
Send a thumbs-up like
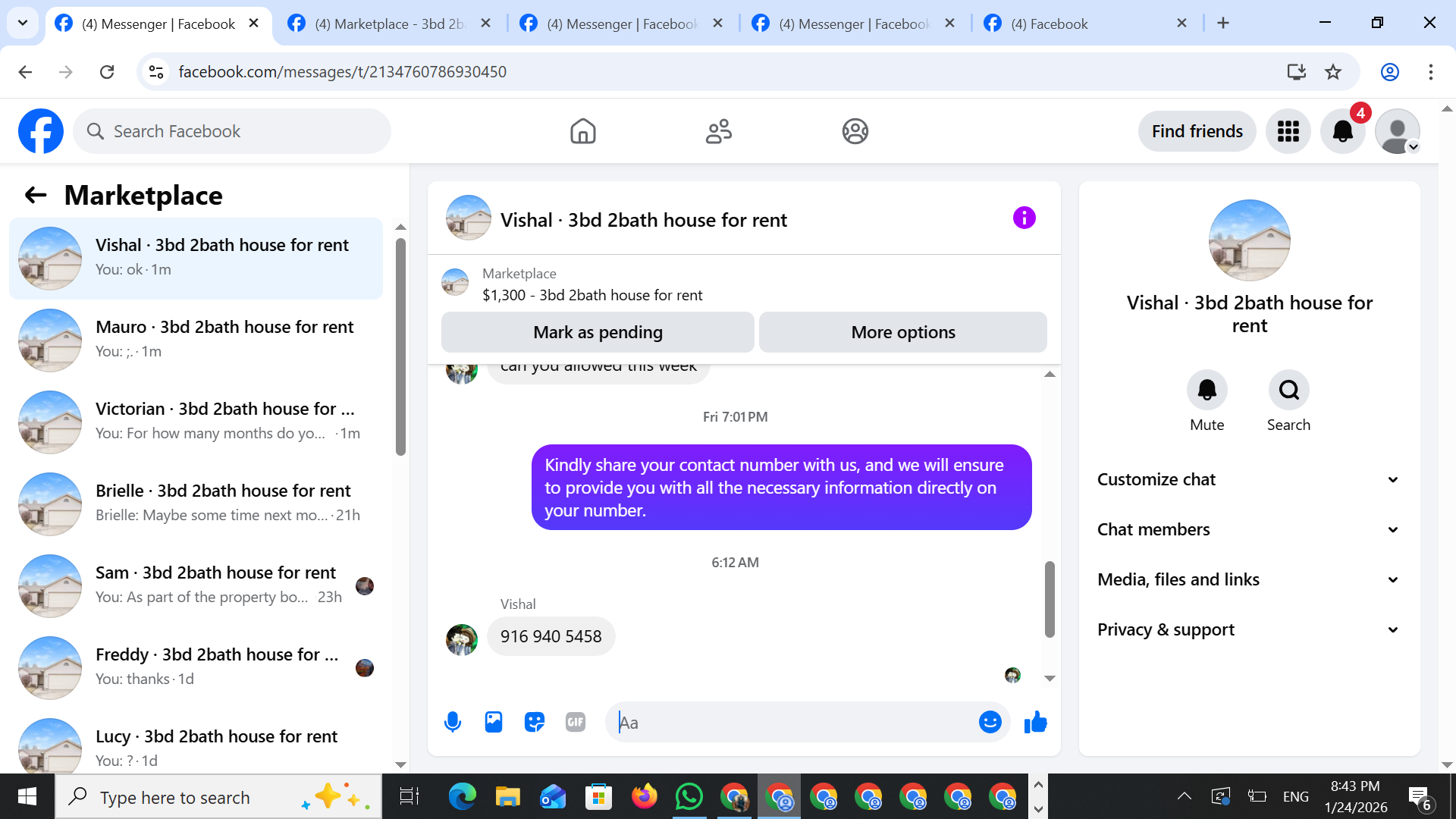coord(1035,722)
